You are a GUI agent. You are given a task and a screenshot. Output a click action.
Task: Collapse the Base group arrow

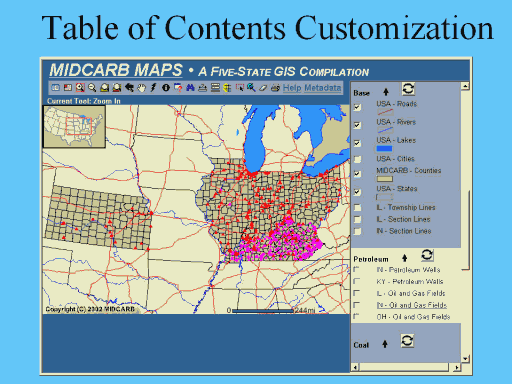point(386,92)
